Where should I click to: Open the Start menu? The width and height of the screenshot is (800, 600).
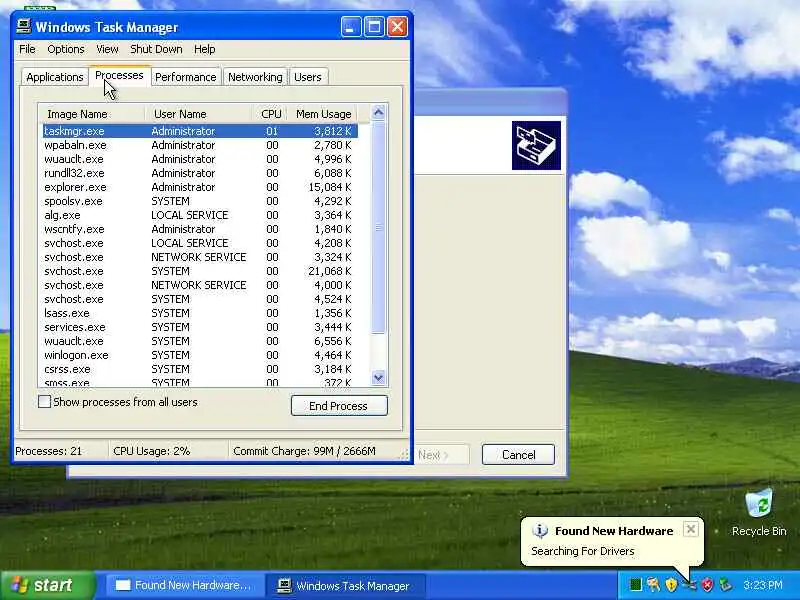pos(48,585)
